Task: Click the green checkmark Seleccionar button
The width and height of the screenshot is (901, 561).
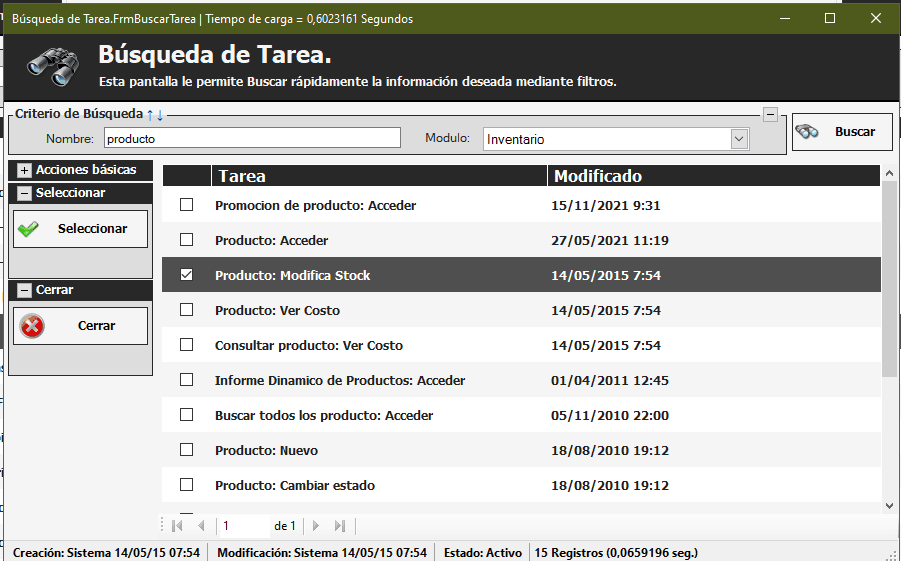Action: click(80, 229)
